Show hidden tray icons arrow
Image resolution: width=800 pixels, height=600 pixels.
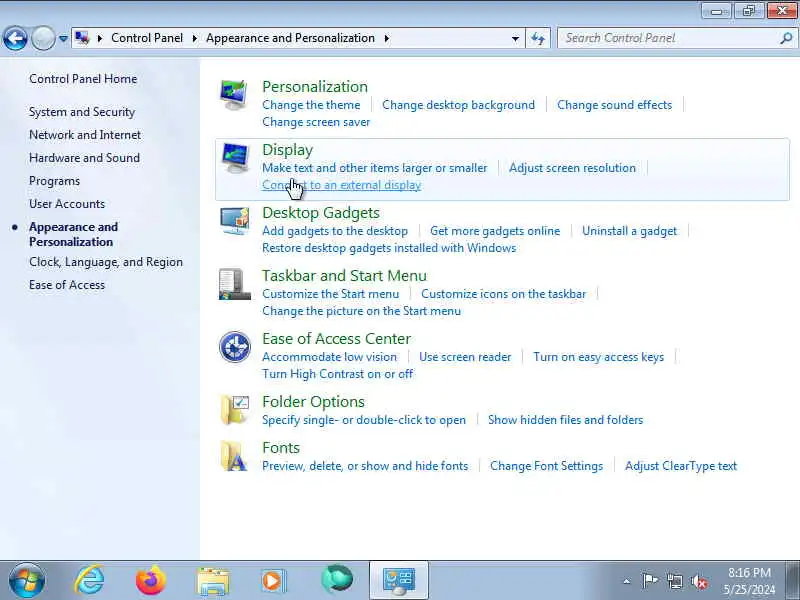coord(627,581)
